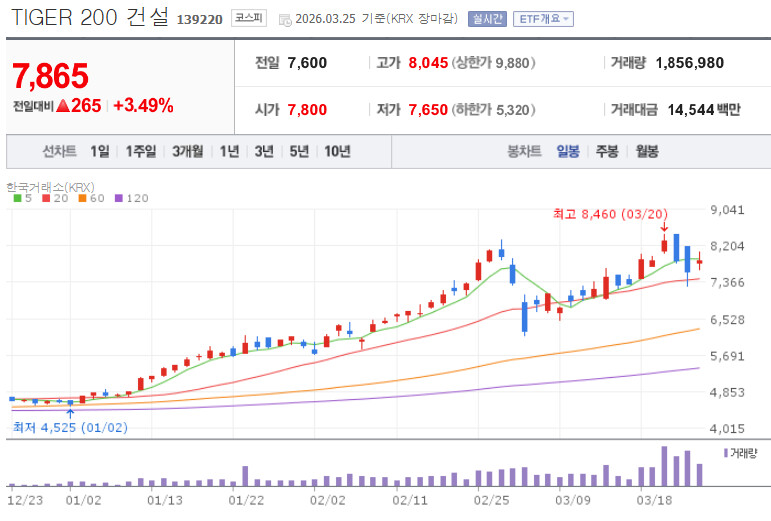Switch to the 일봉 candle chart

tap(568, 151)
